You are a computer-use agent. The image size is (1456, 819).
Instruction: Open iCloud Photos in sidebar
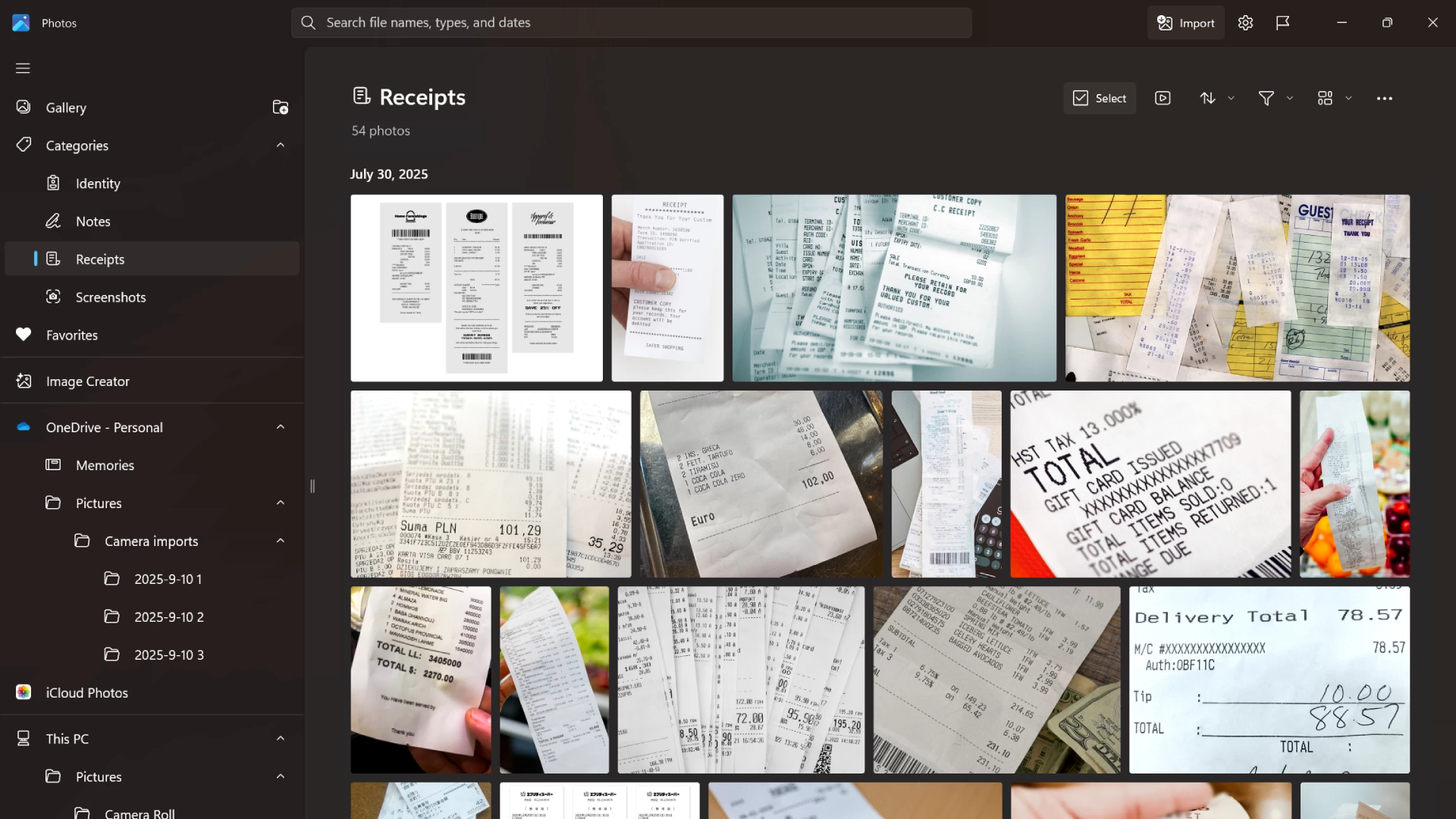click(x=86, y=692)
